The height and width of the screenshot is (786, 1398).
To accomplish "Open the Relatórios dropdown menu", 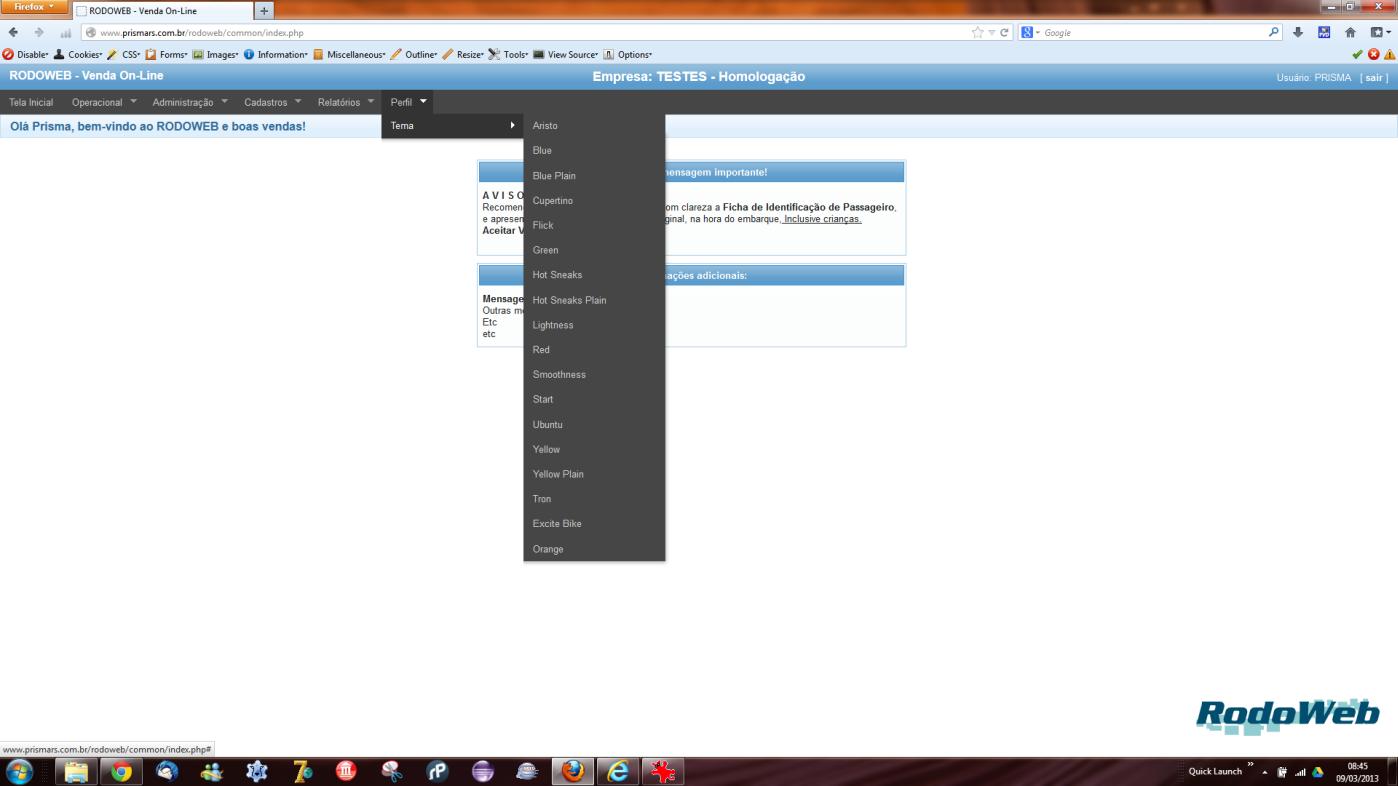I will tap(346, 102).
